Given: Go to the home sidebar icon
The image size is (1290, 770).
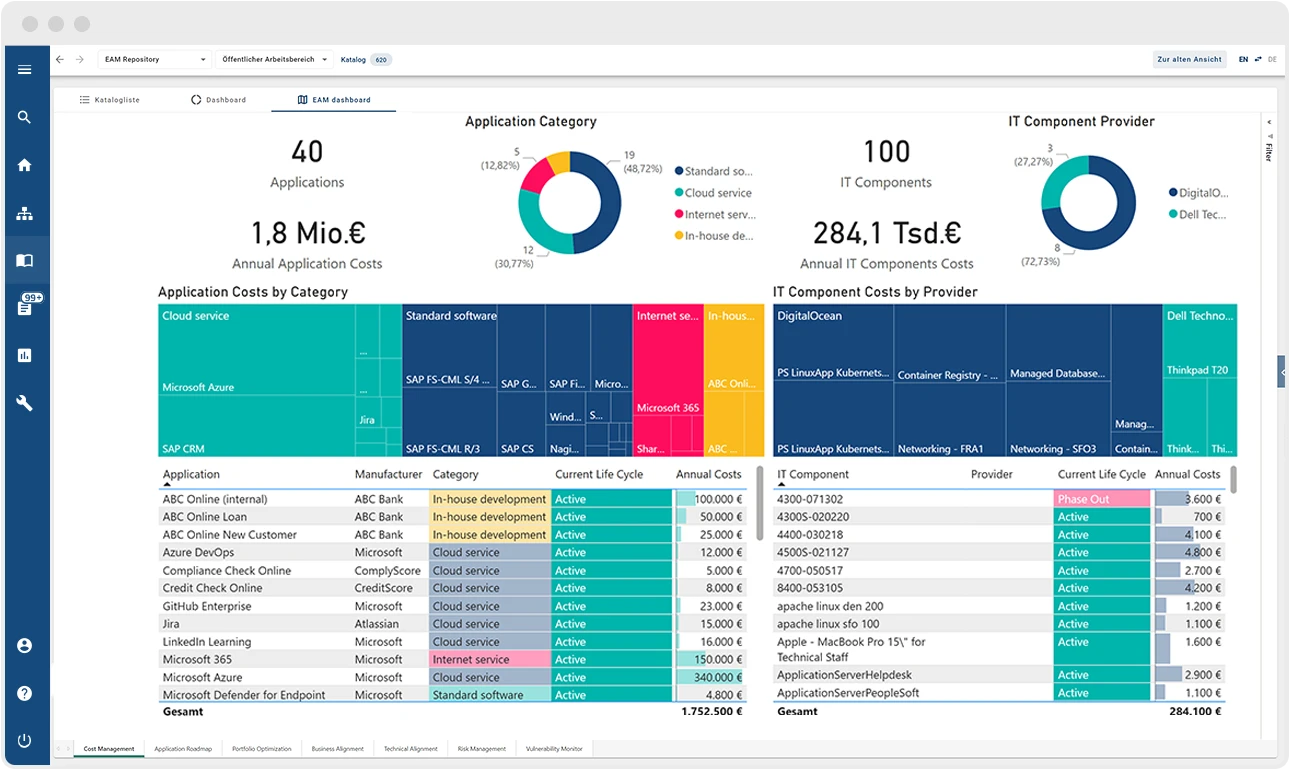Looking at the screenshot, I should pos(25,166).
